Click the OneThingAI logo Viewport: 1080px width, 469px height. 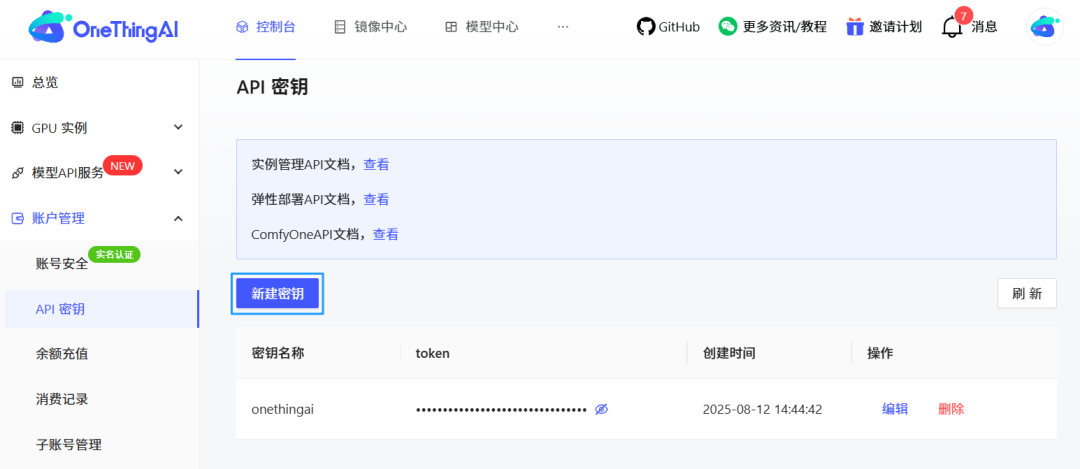106,28
